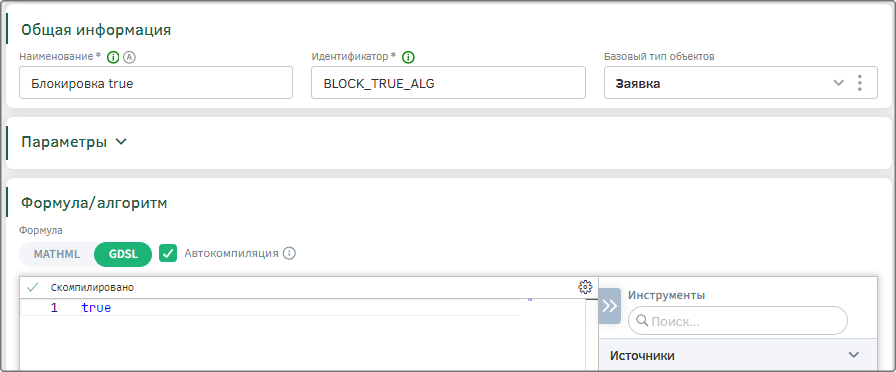Viewport: 896px width, 372px height.
Task: Click the circled A icon beside Наименование
Action: (x=130, y=57)
